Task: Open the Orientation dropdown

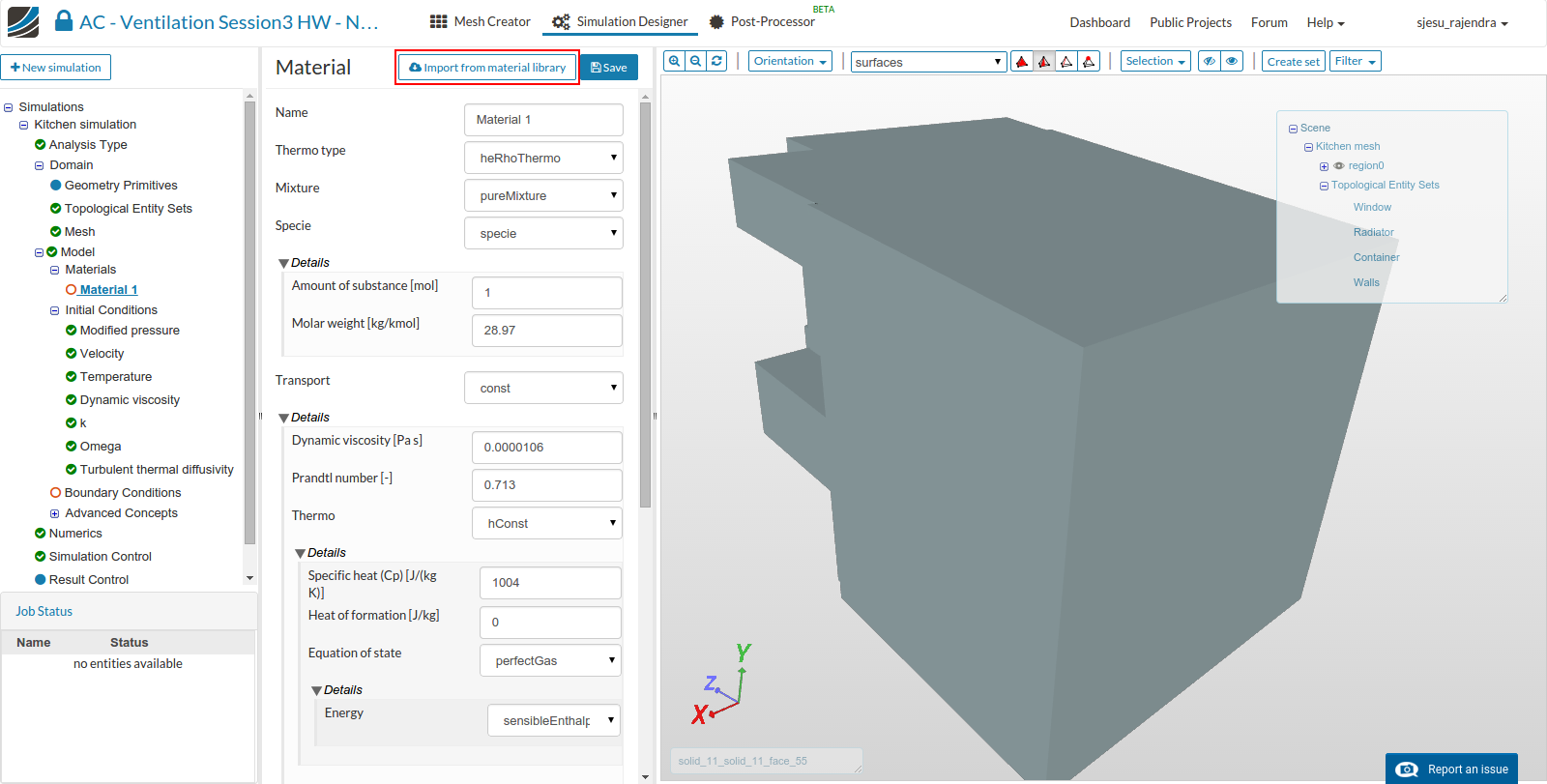Action: click(791, 61)
